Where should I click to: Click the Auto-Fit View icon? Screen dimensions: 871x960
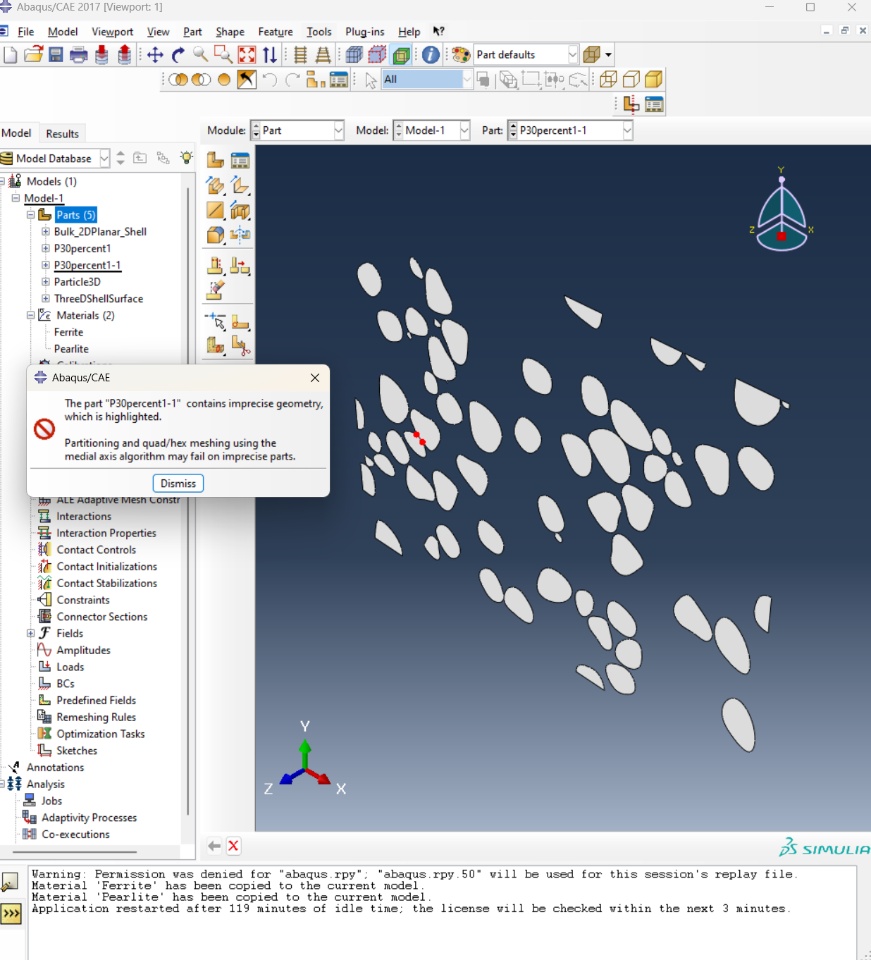click(x=247, y=55)
